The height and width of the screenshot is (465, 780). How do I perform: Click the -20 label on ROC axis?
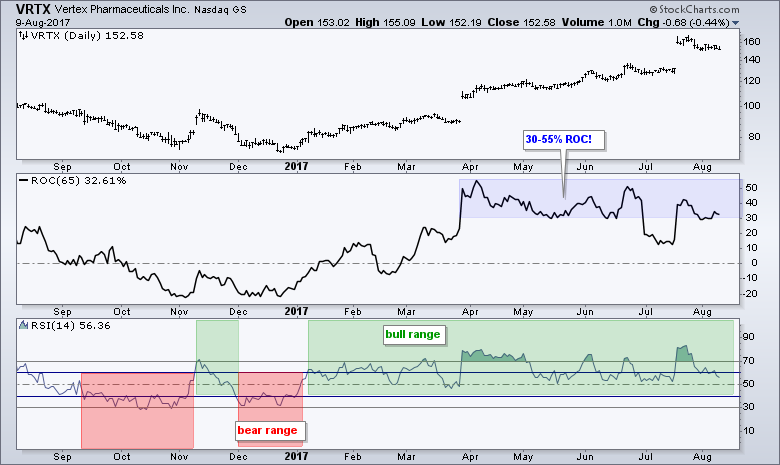751,293
